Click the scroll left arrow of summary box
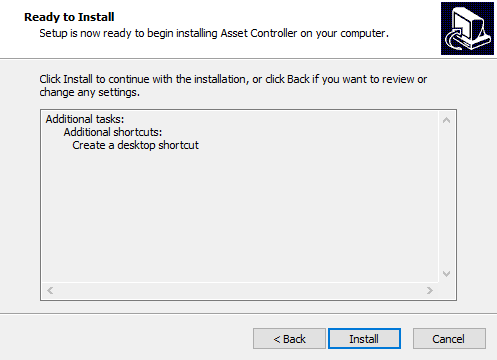 click(50, 291)
